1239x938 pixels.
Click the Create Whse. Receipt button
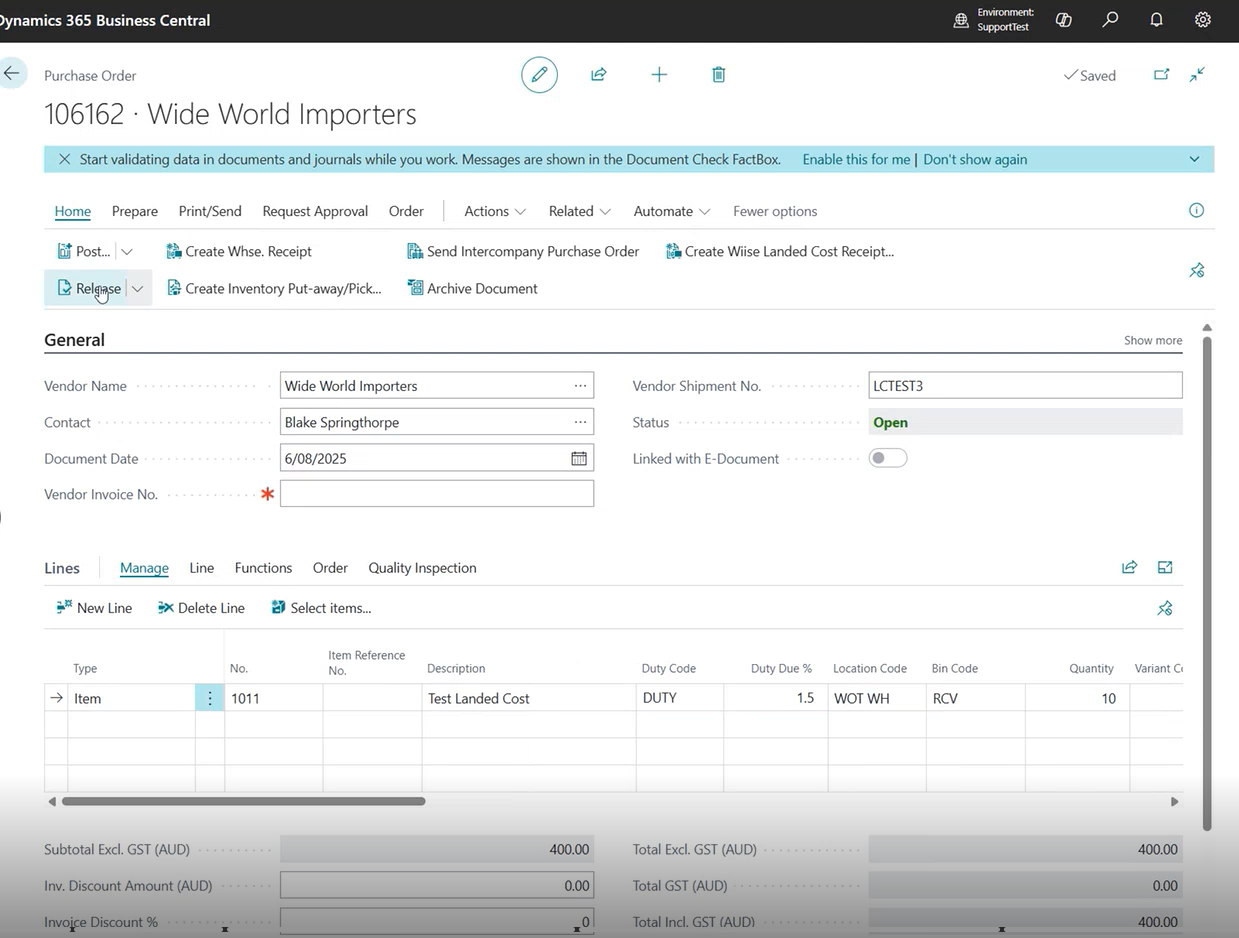[x=239, y=251]
